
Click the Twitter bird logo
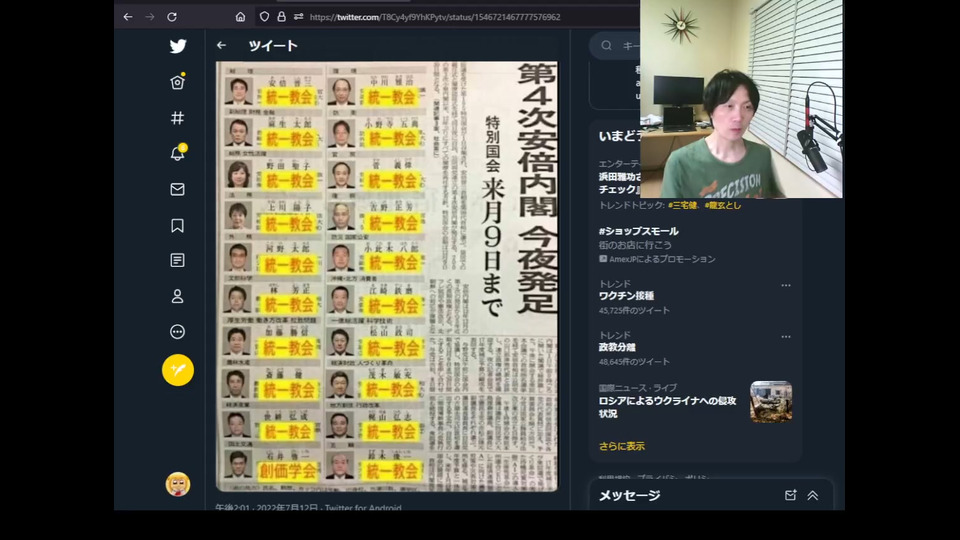(x=178, y=46)
